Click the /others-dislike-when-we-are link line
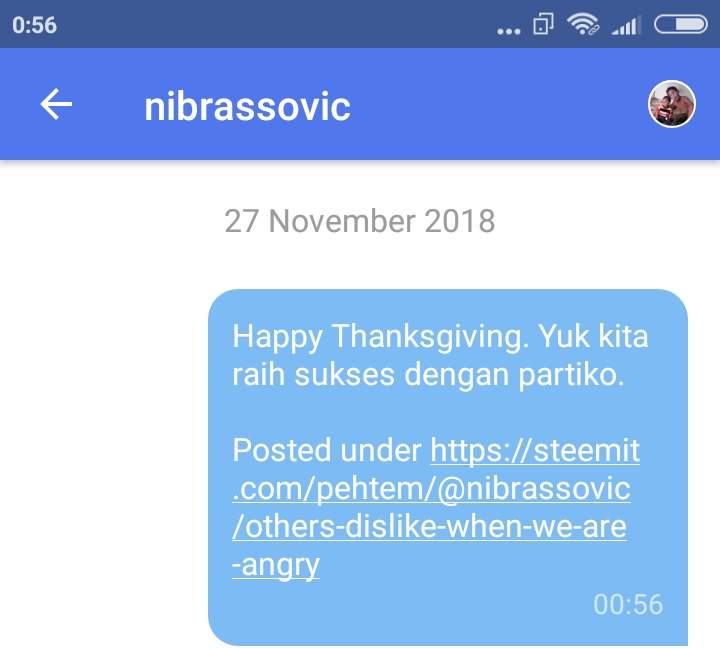Viewport: 720px width, 648px height. pyautogui.click(x=429, y=526)
